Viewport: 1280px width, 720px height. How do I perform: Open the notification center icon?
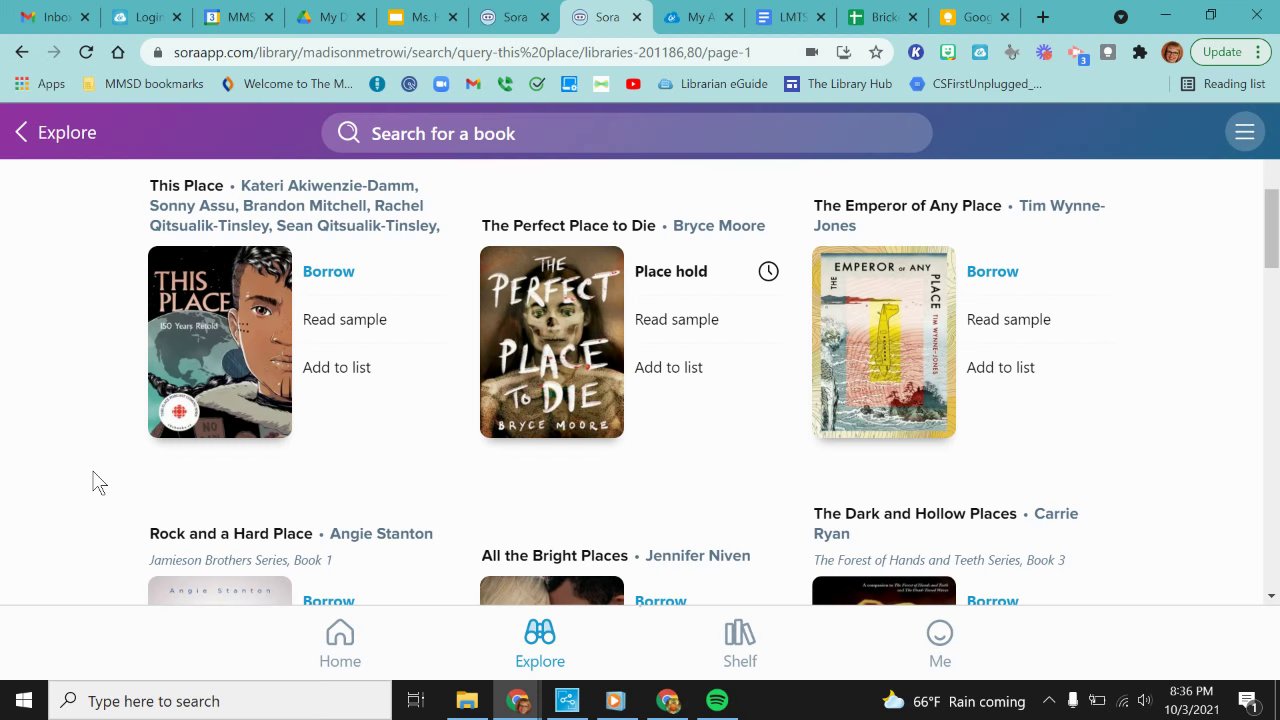click(1247, 700)
